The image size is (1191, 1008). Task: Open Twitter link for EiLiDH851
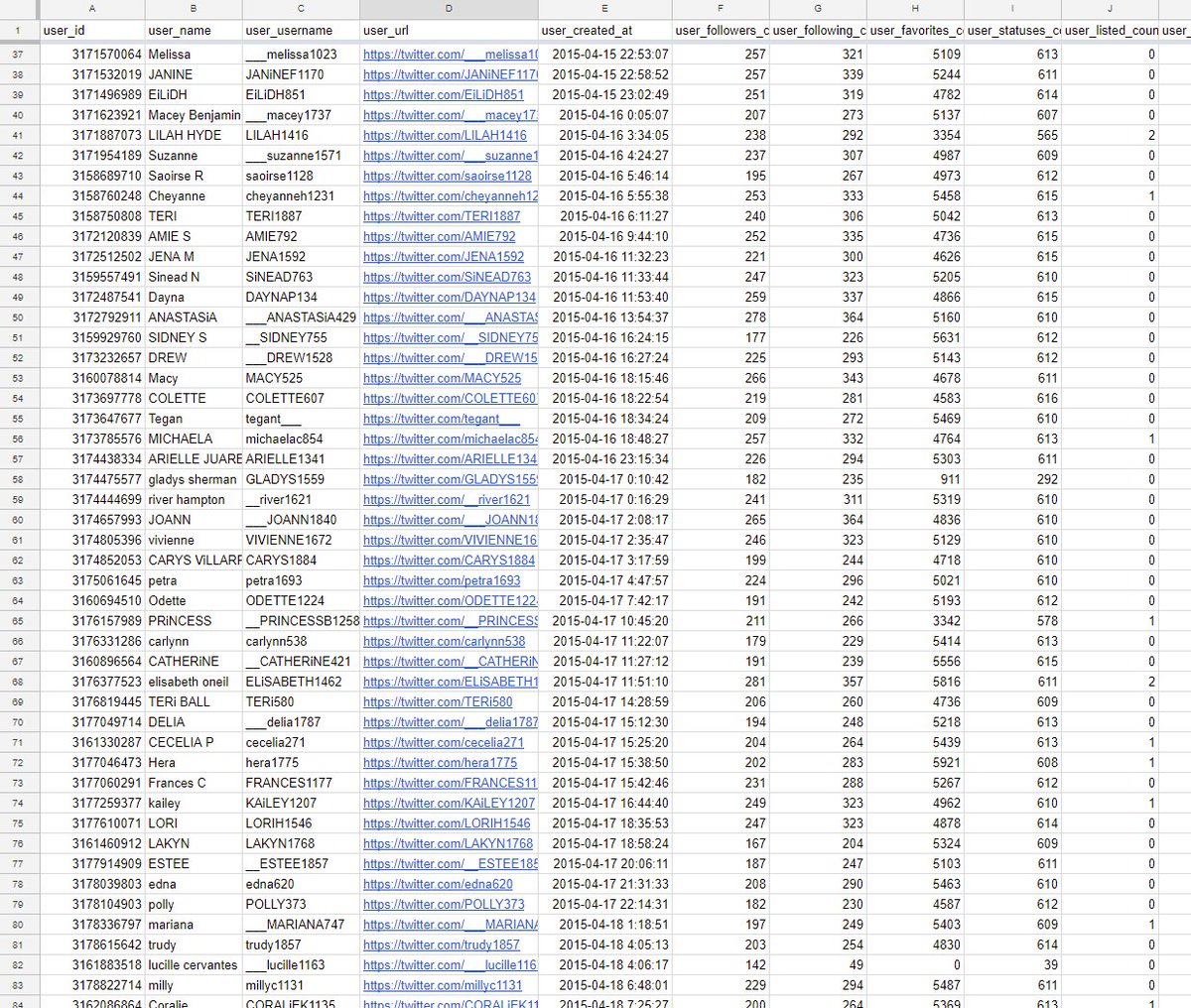point(444,95)
